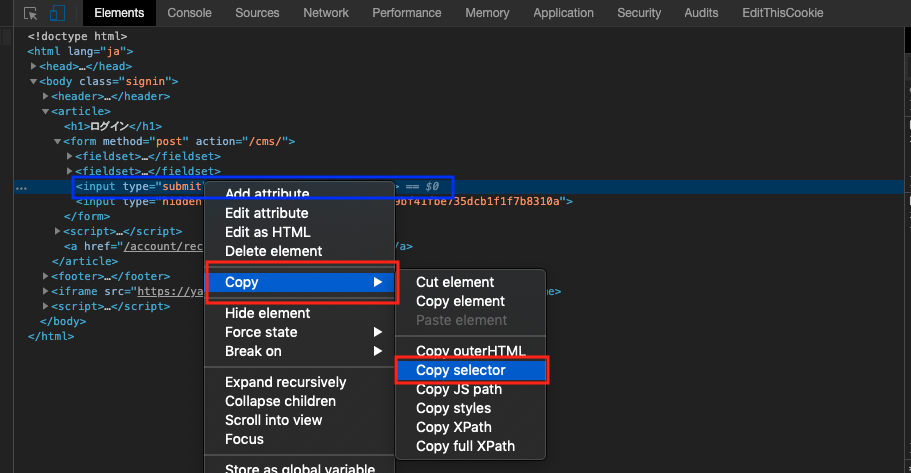
Task: Open the Network tab
Action: pos(326,13)
